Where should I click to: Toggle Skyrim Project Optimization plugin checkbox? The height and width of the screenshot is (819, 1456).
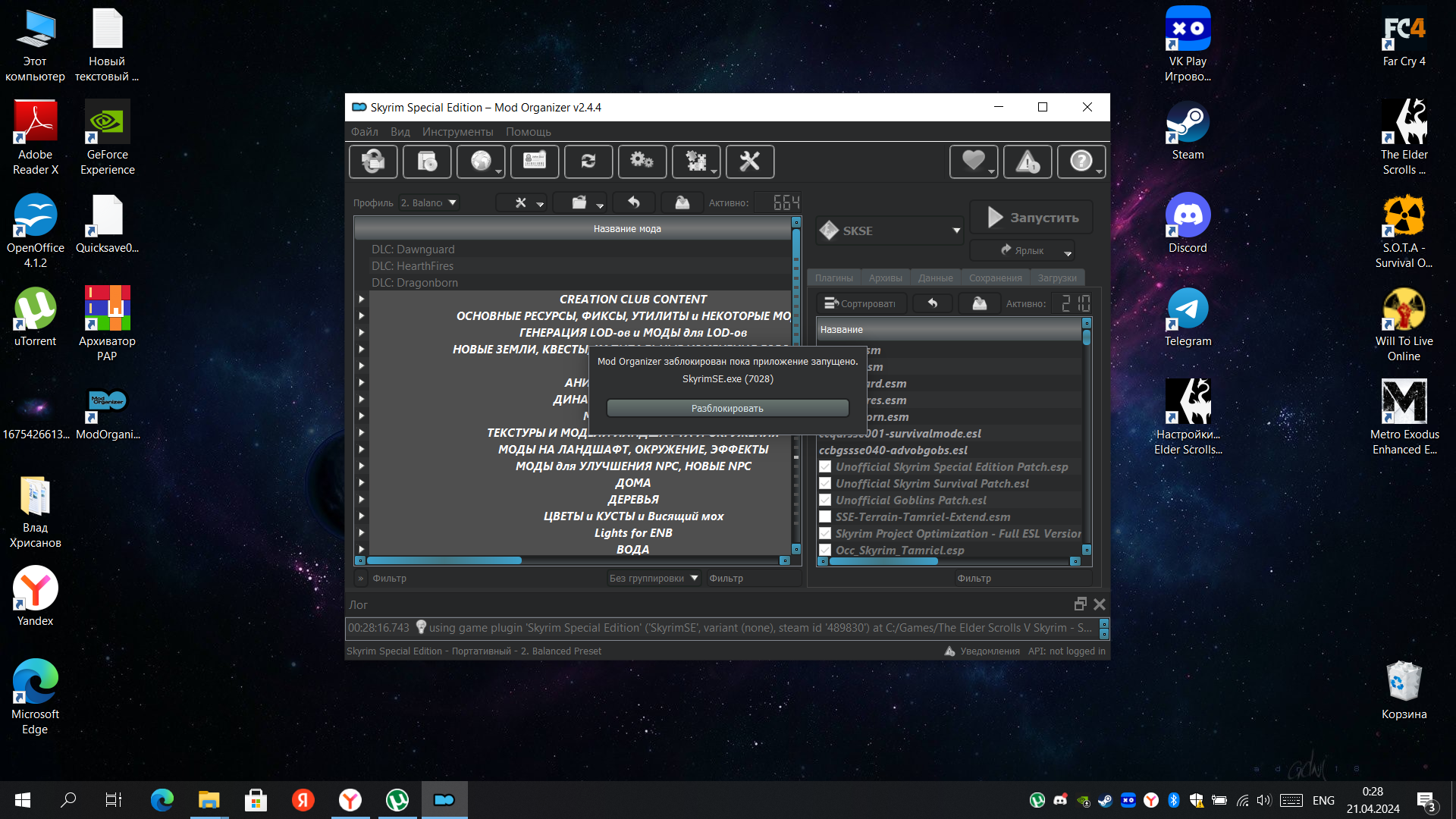[x=825, y=534]
